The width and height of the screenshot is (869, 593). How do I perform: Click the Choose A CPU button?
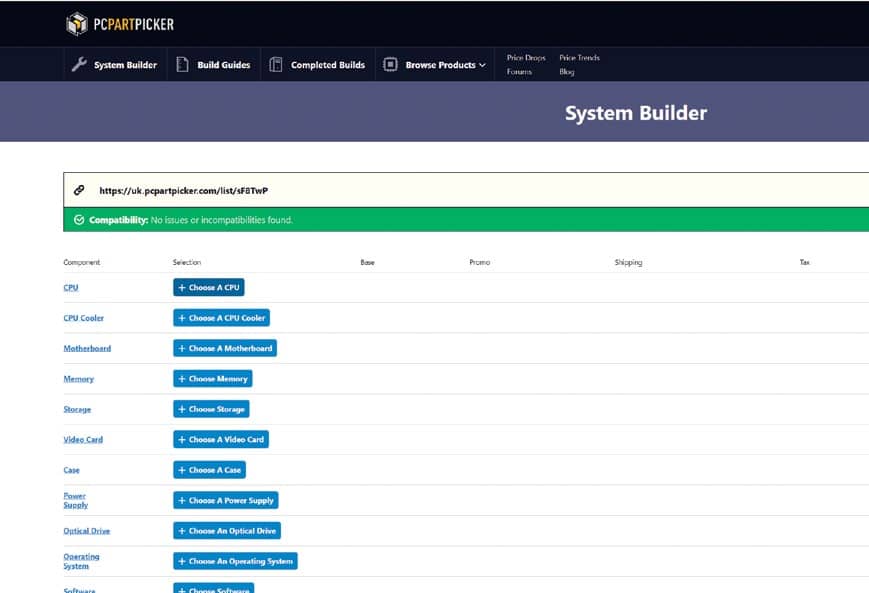tap(208, 288)
